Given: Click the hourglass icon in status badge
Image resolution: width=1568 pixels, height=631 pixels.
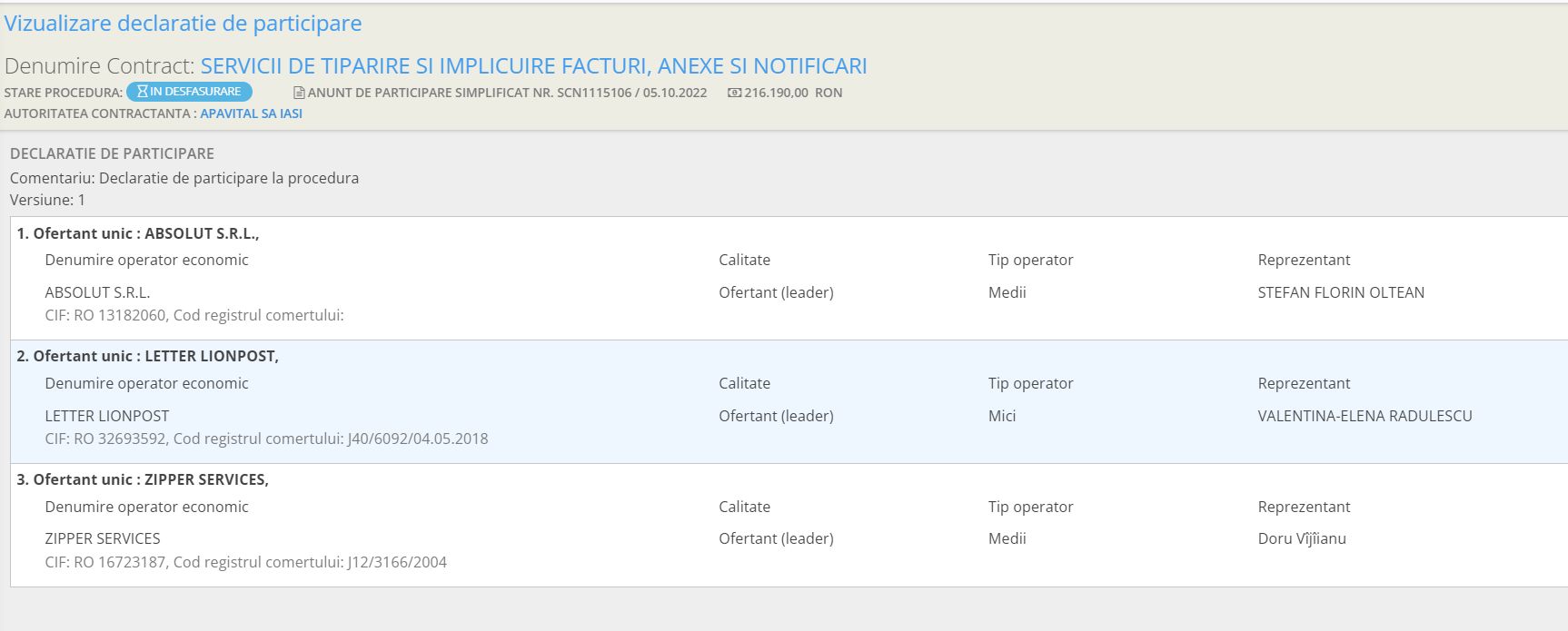Looking at the screenshot, I should click(143, 92).
